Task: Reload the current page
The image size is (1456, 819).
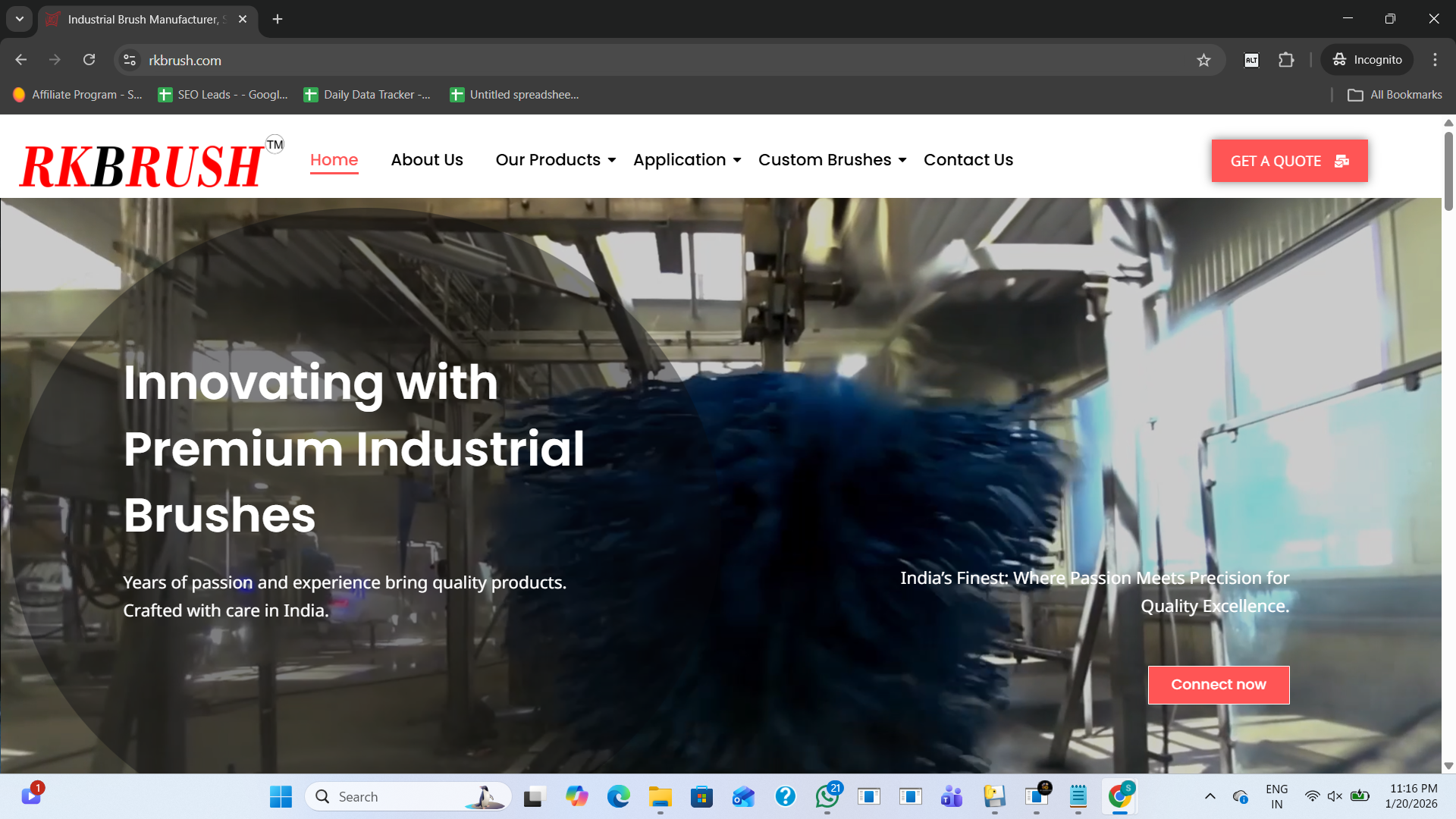Action: coord(89,60)
